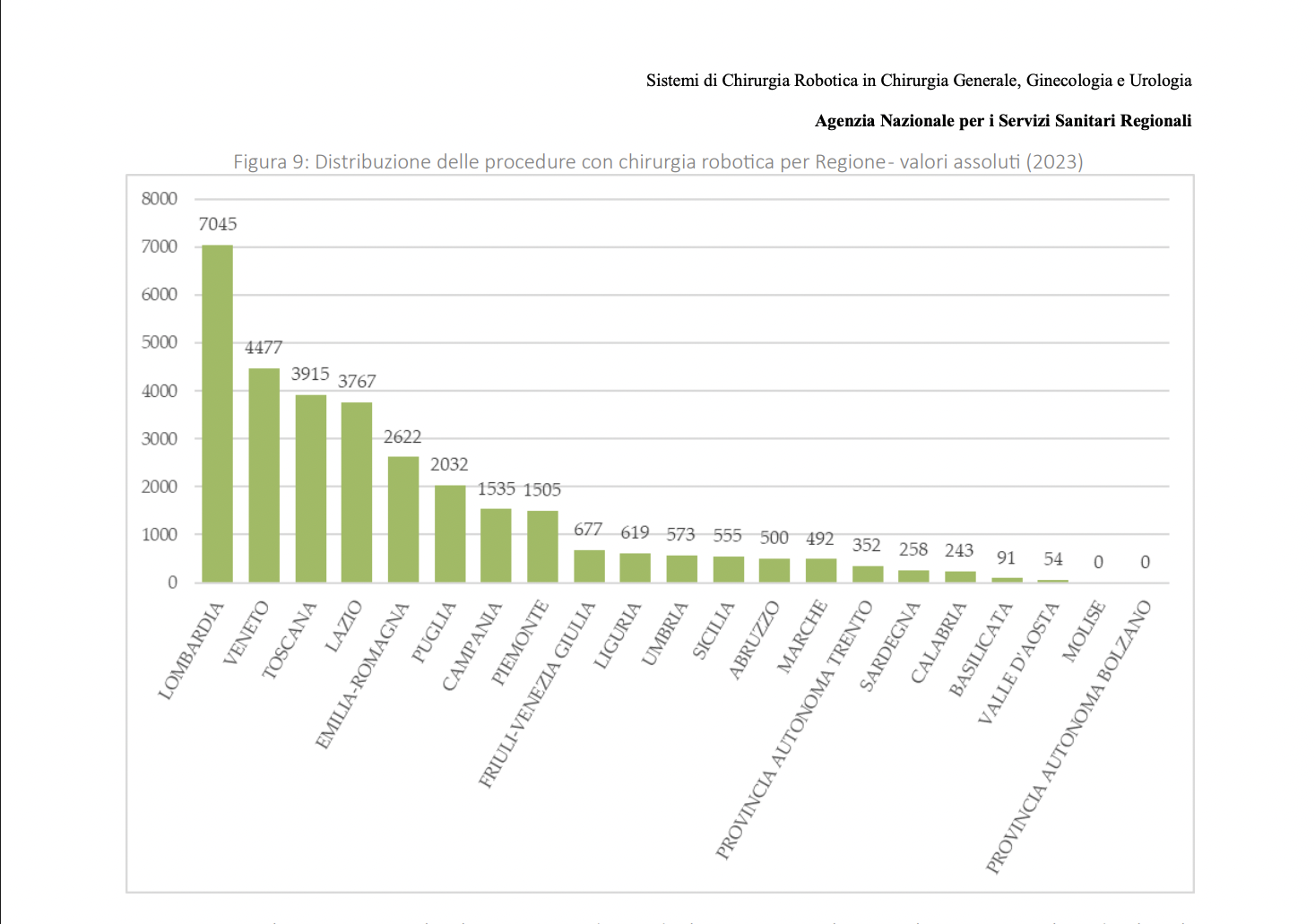The height and width of the screenshot is (924, 1315).
Task: Click the 243 label above Calabria
Action: (x=959, y=551)
